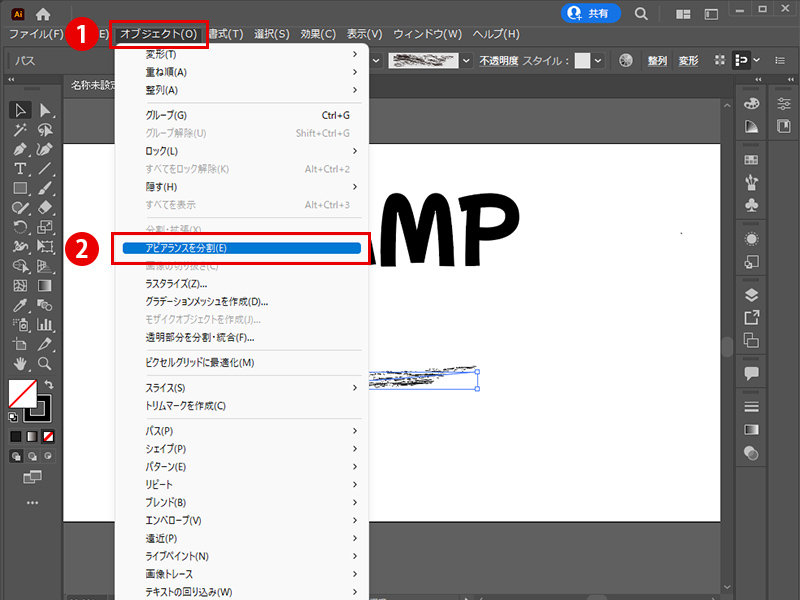The width and height of the screenshot is (800, 600).
Task: Open the Swatches panel
Action: point(752,160)
